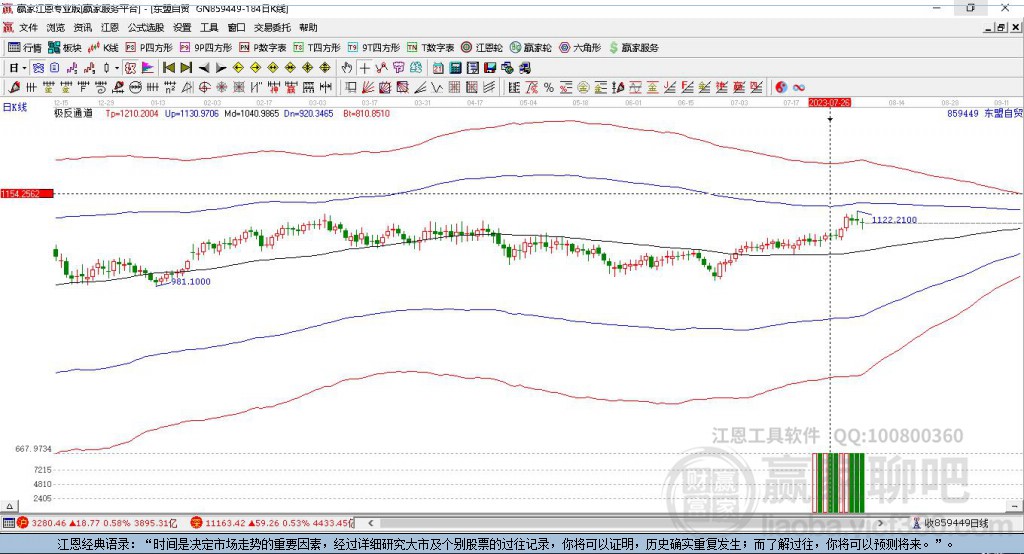1024x554 pixels.
Task: Click the 1122.2100 price label on the chart
Action: point(894,220)
